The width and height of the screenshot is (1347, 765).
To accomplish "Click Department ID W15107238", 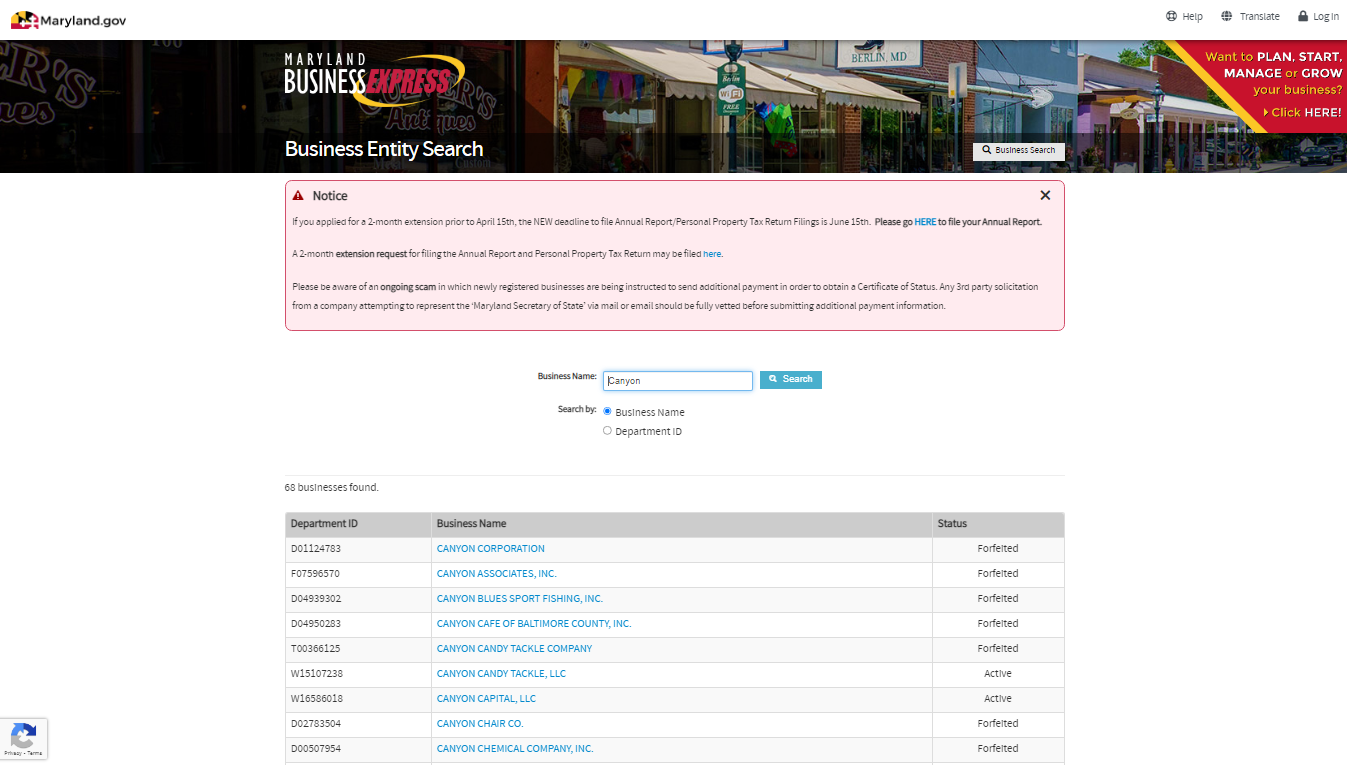I will [317, 674].
